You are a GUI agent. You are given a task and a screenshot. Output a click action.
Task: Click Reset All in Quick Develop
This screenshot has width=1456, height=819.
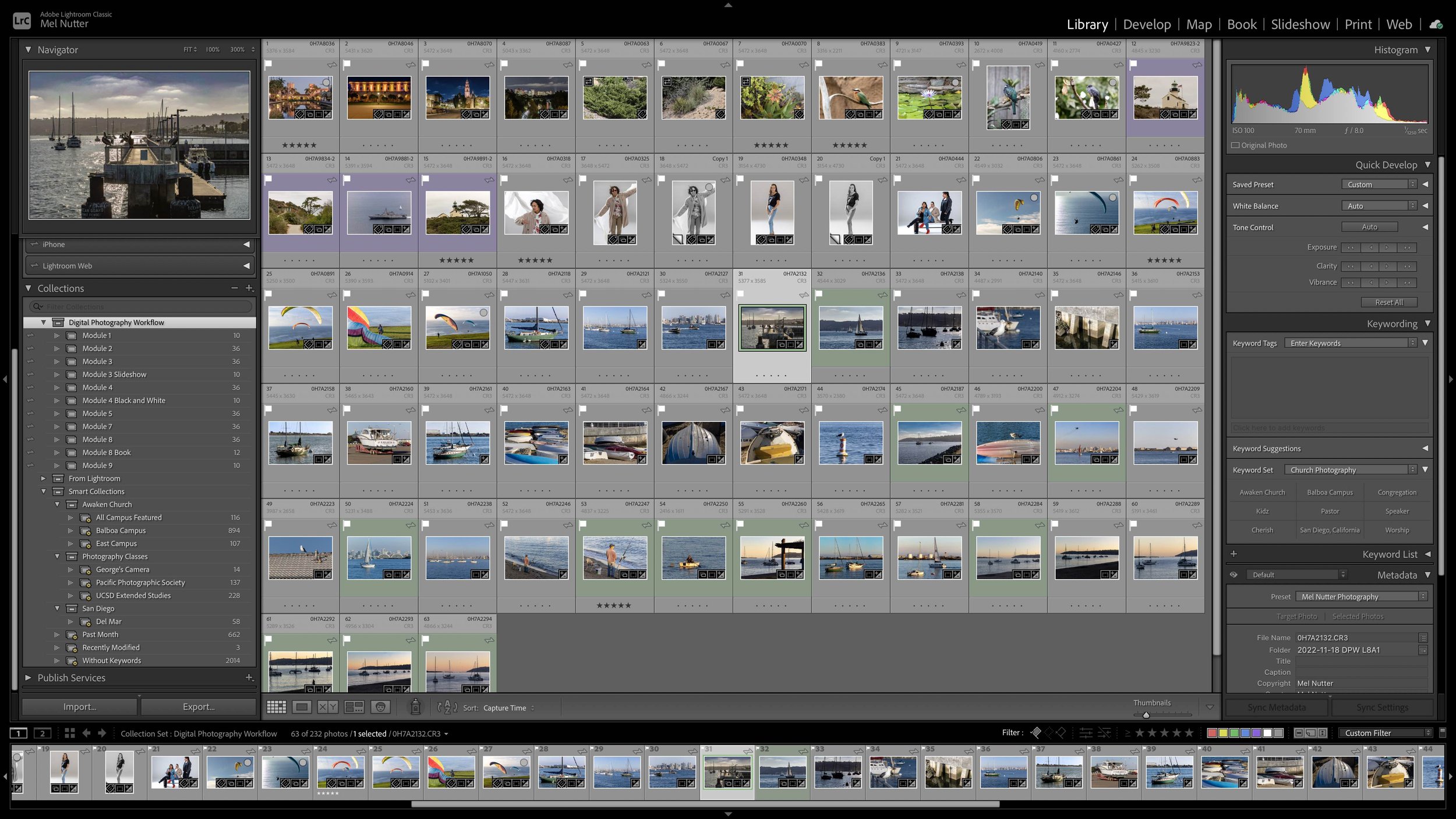point(1389,302)
